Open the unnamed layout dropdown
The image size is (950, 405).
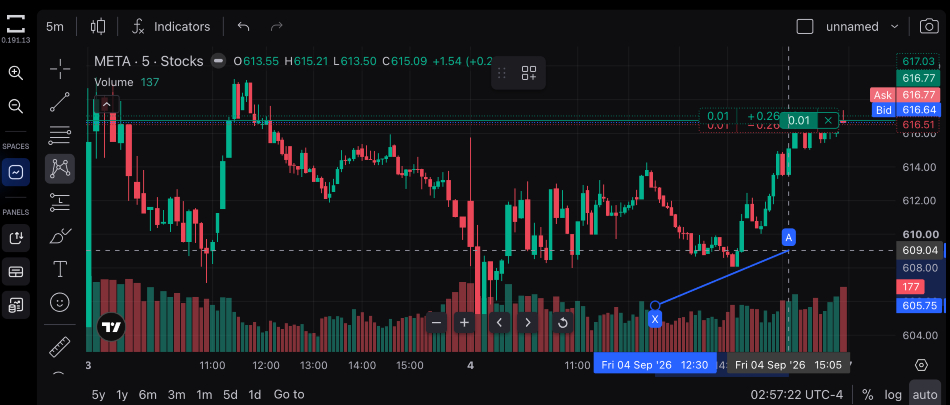coord(861,27)
